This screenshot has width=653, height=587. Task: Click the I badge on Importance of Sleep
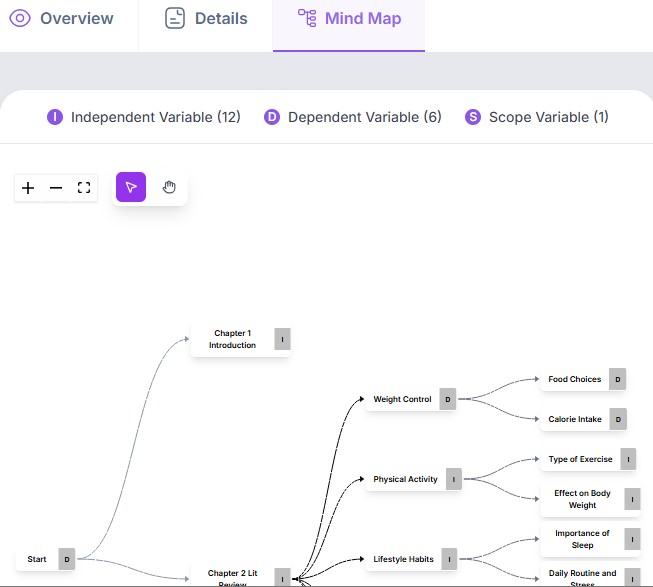coord(632,539)
